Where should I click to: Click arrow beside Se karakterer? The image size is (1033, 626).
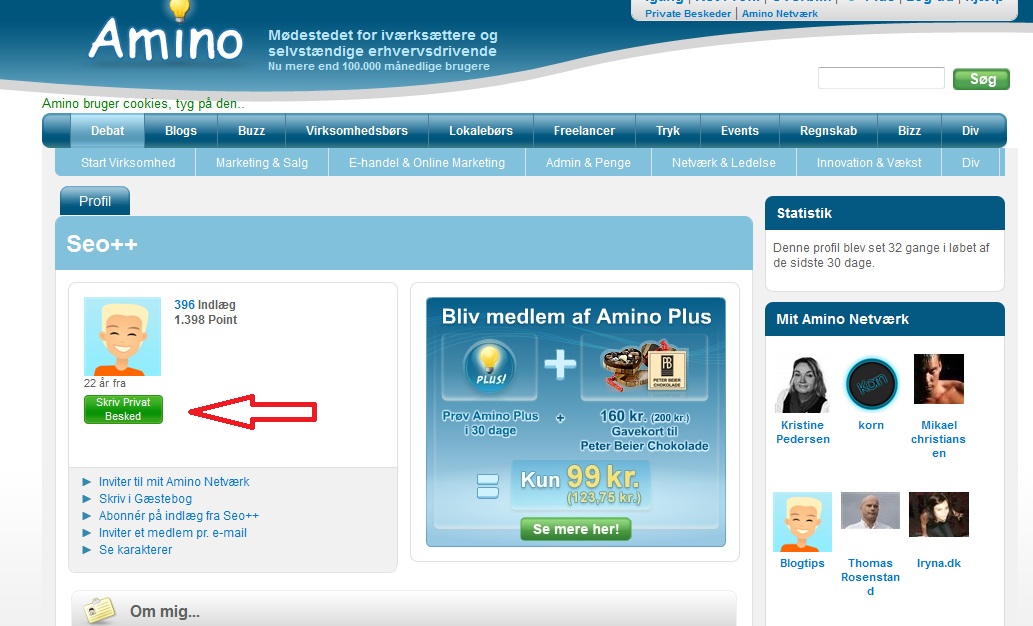point(86,550)
